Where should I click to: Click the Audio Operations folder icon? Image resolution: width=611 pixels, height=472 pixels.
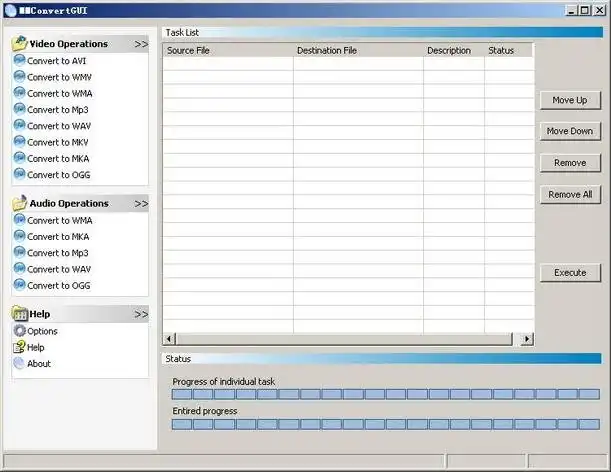(19, 203)
